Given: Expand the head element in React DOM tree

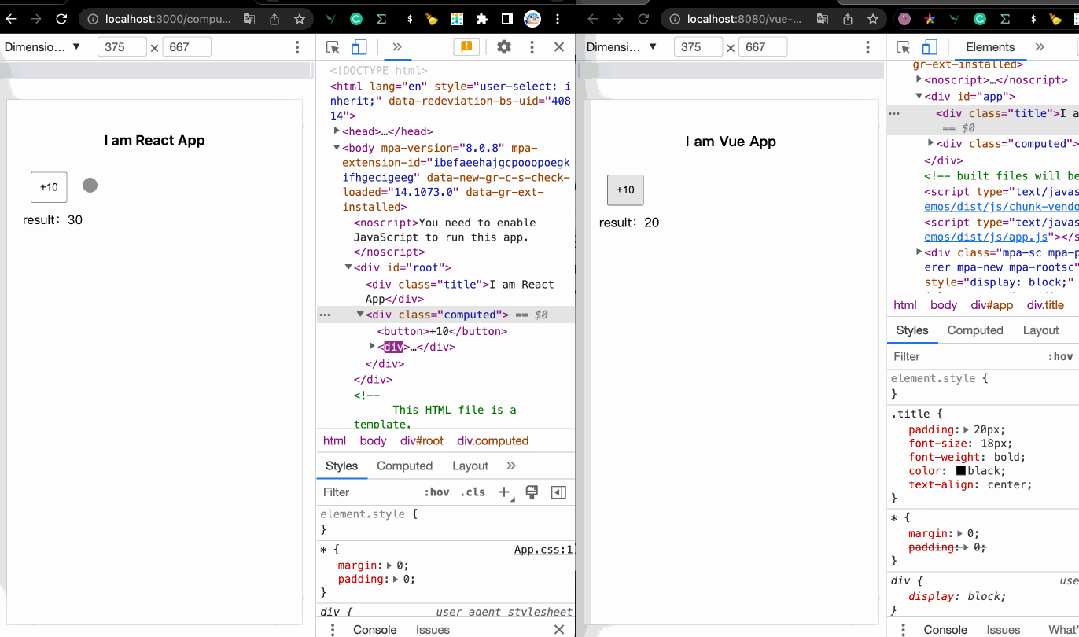Looking at the screenshot, I should click(x=336, y=131).
